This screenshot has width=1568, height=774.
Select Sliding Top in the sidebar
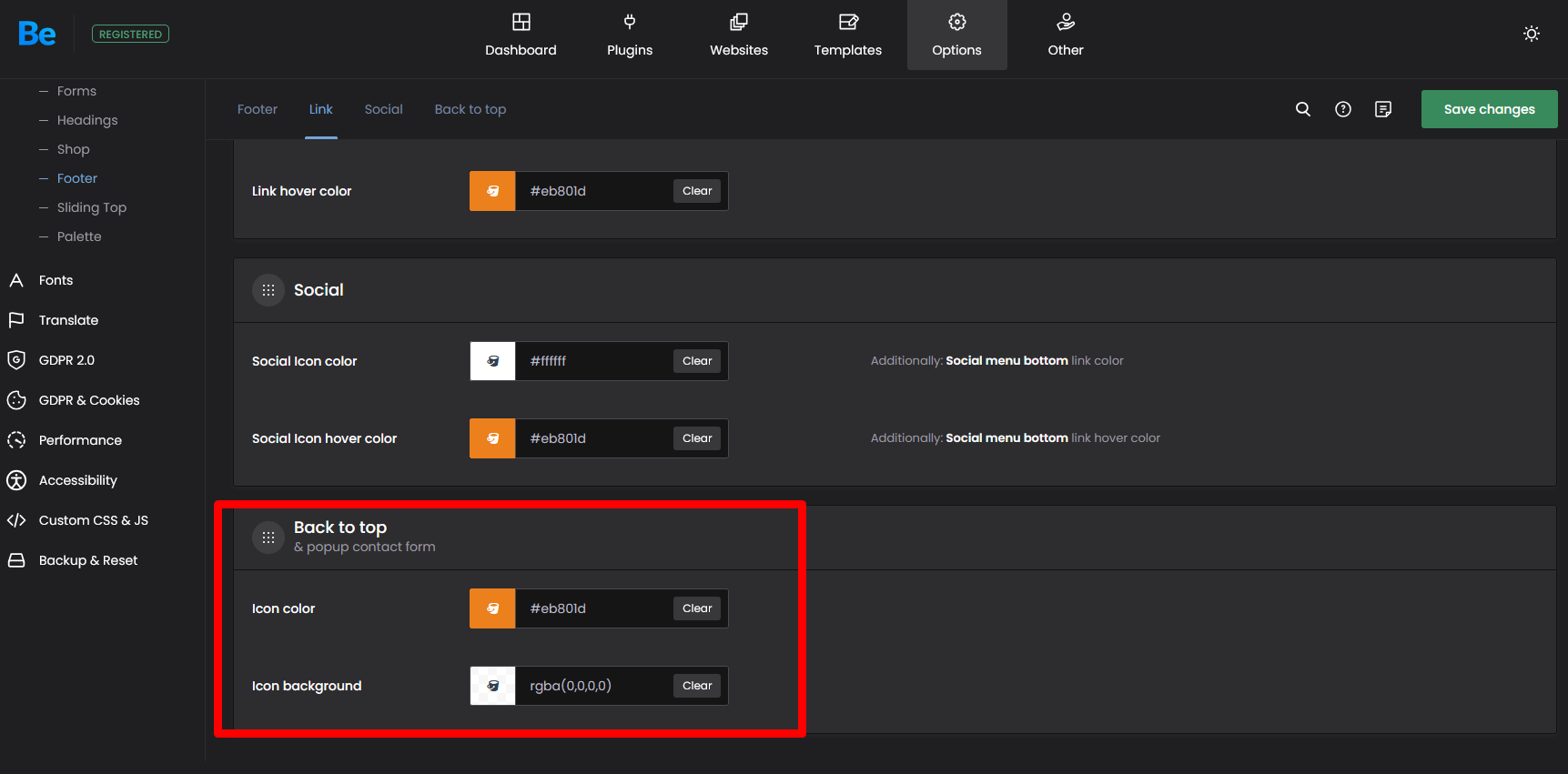coord(91,207)
